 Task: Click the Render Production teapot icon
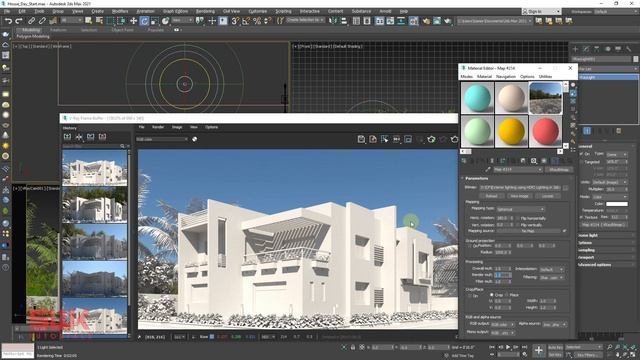click(448, 21)
